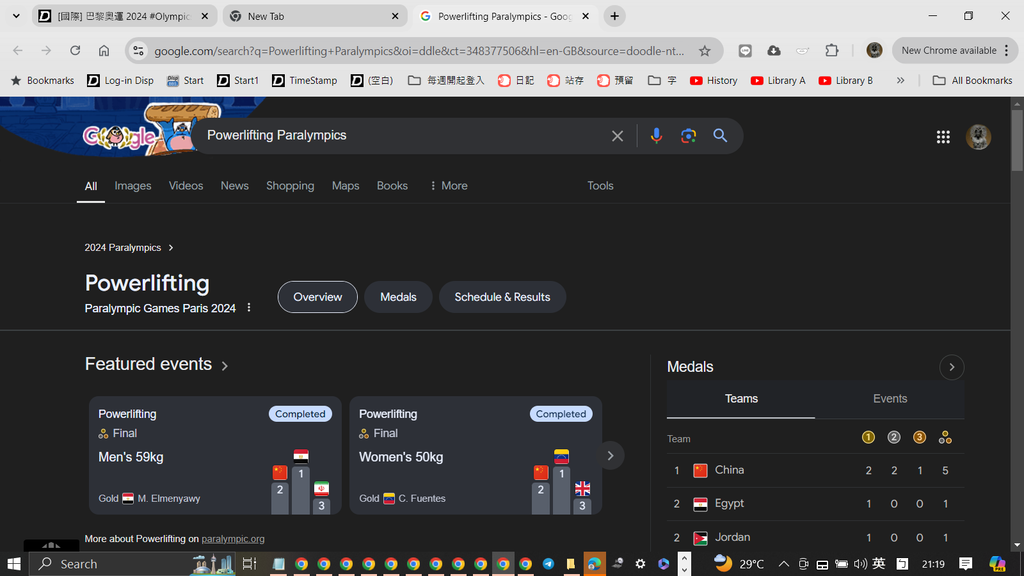Image resolution: width=1024 pixels, height=576 pixels.
Task: Open the Log-in Disp bookmark
Action: pos(121,80)
